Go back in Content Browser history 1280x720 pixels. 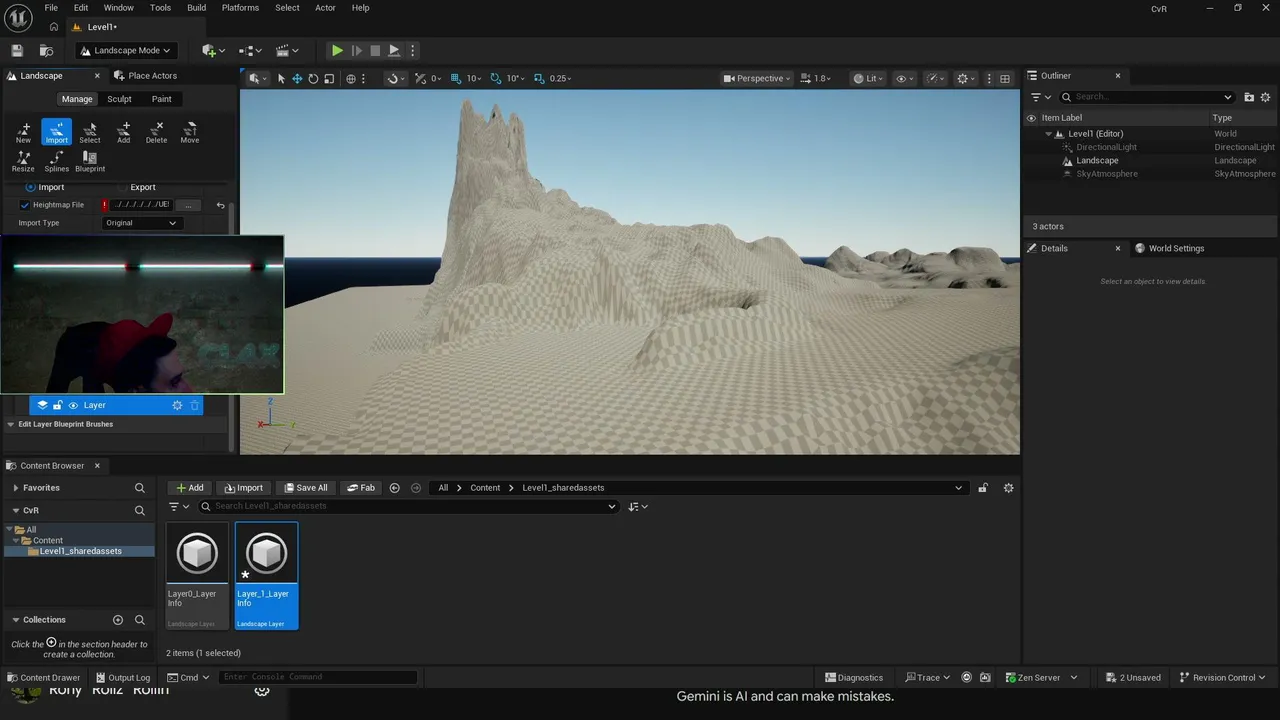(394, 488)
